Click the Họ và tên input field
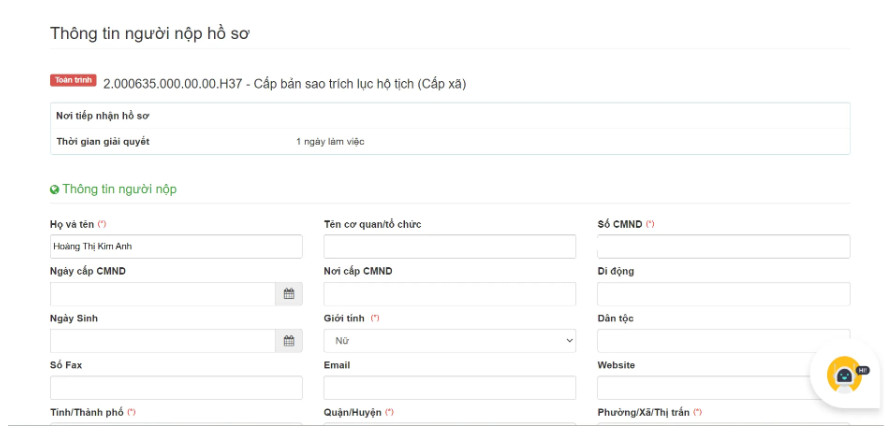 176,247
